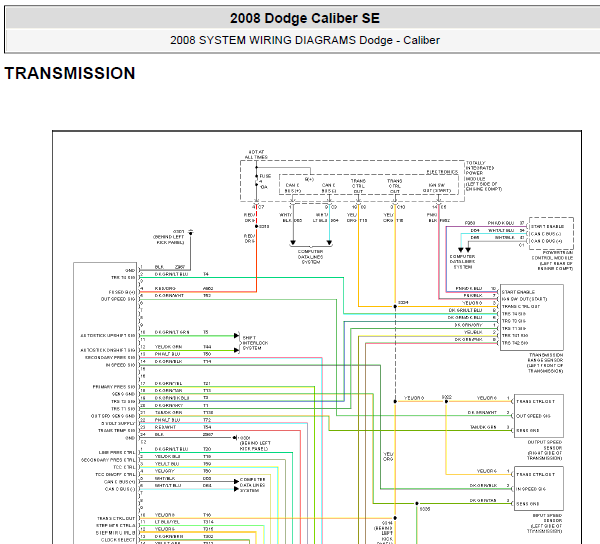The height and width of the screenshot is (544, 600).
Task: Click "START ENABLE" in the Powertrain Control Module box
Action: [547, 226]
